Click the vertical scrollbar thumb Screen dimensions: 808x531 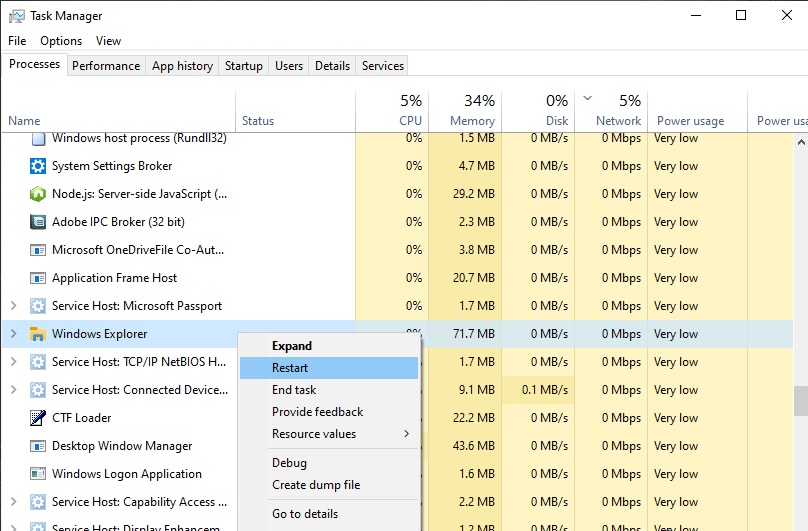tap(801, 401)
